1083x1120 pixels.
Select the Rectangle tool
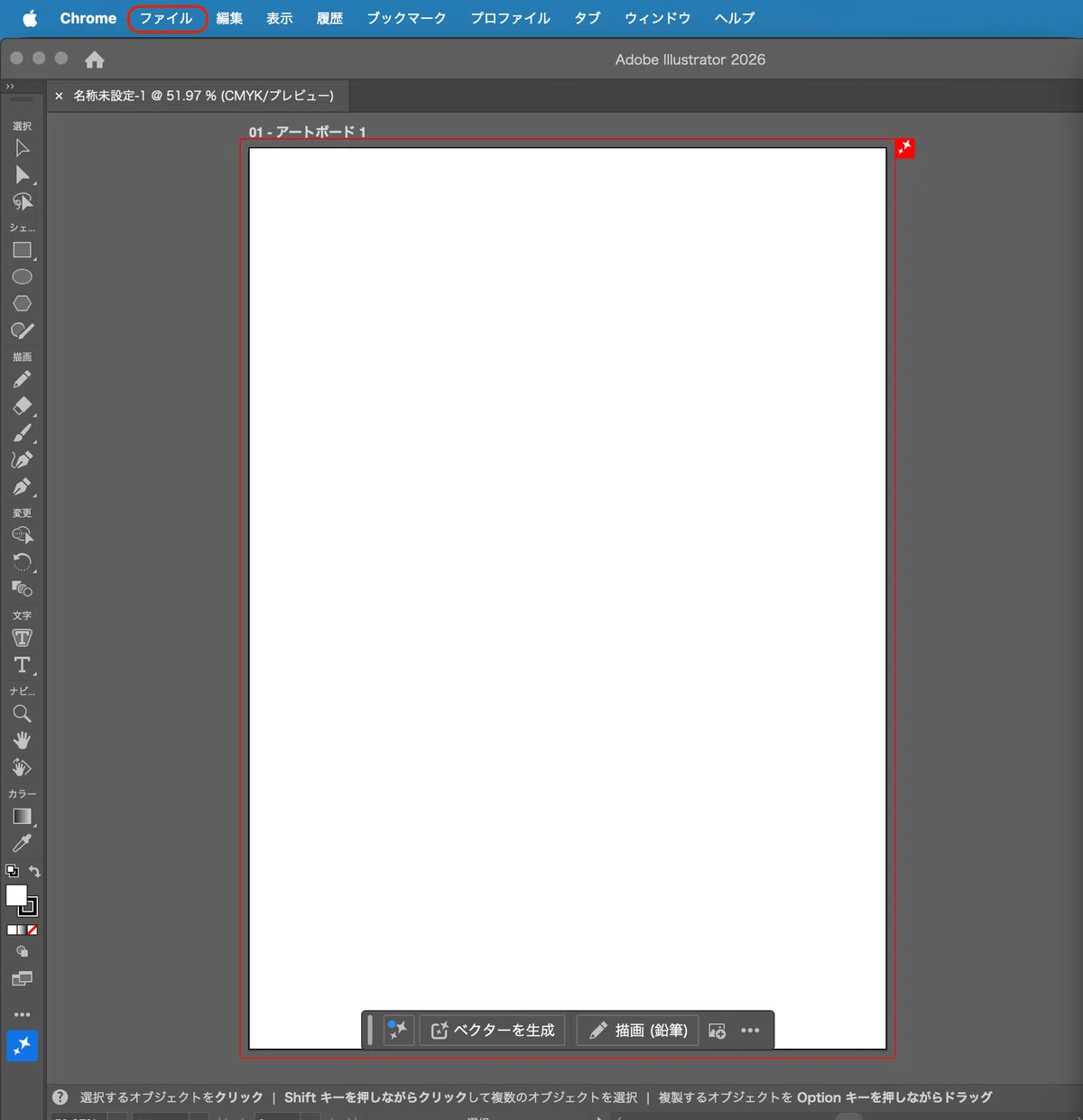23,250
